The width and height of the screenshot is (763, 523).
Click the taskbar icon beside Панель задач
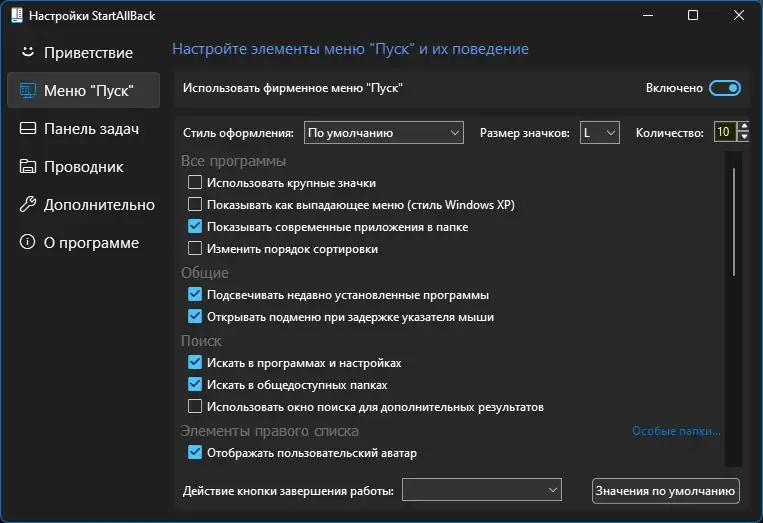28,128
